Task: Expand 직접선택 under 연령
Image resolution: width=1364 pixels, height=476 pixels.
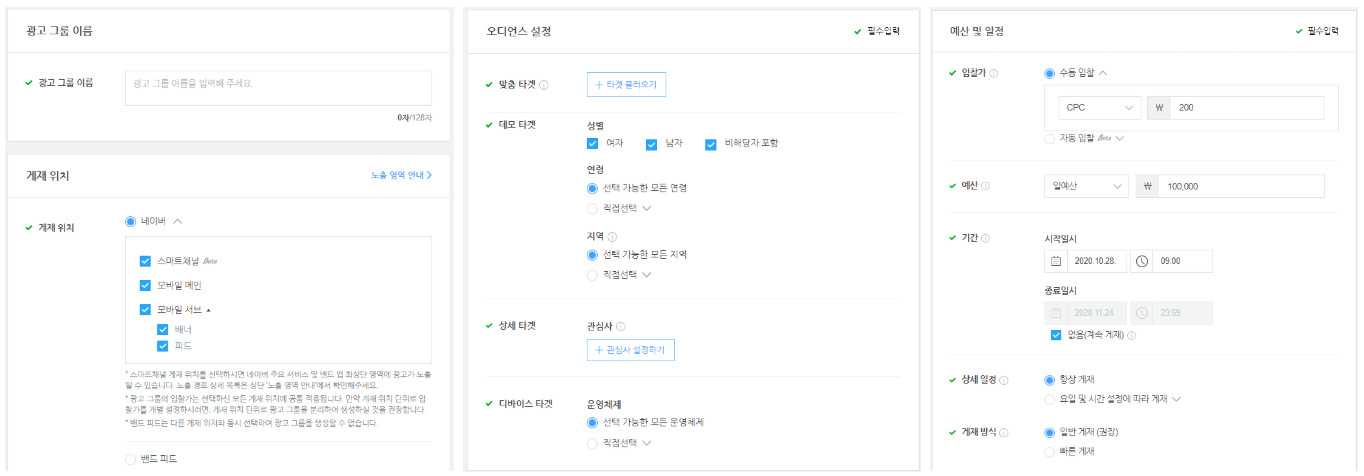Action: 620,208
